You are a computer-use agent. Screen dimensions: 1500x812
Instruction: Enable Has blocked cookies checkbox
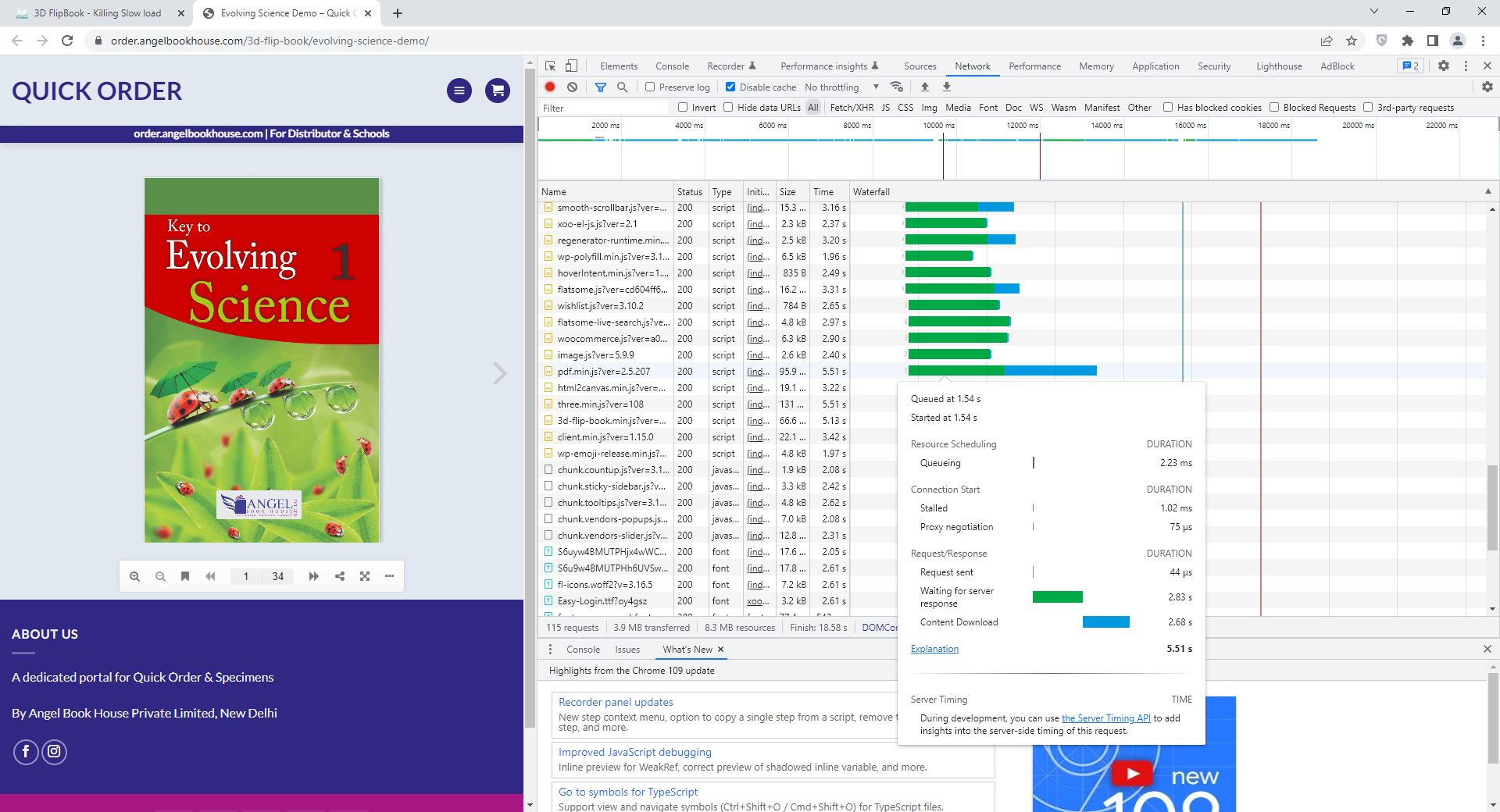tap(1168, 108)
